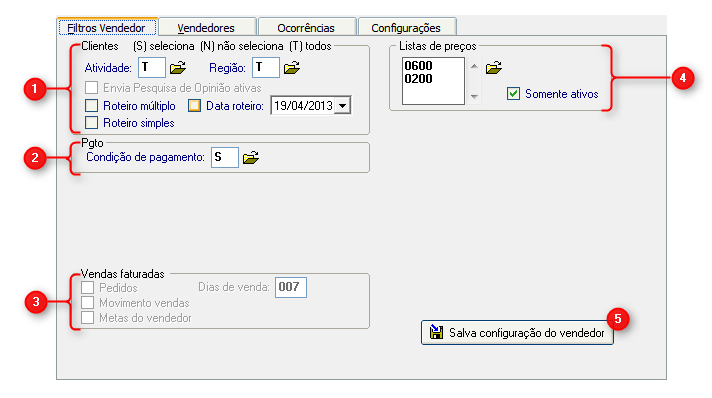This screenshot has height=398, width=712.
Task: Switch to Vendedores tab
Action: (207, 28)
